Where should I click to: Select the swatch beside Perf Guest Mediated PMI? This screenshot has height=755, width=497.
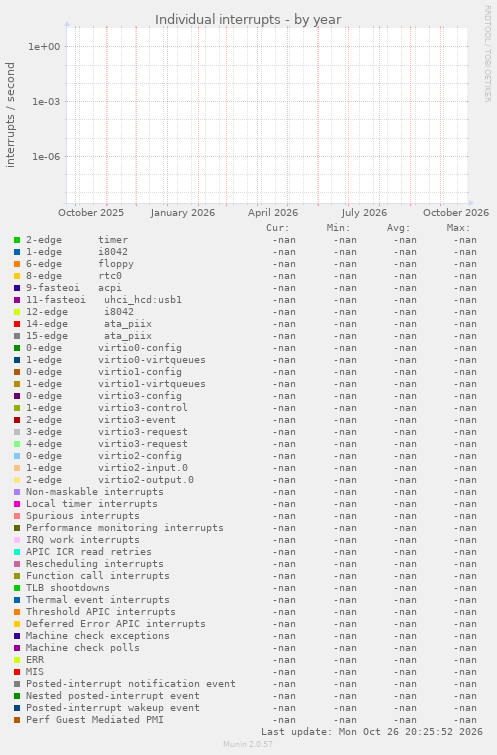pos(17,720)
